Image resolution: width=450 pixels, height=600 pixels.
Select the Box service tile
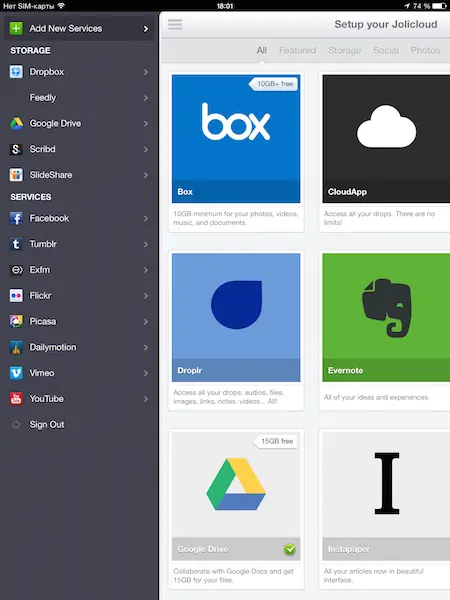pyautogui.click(x=236, y=152)
